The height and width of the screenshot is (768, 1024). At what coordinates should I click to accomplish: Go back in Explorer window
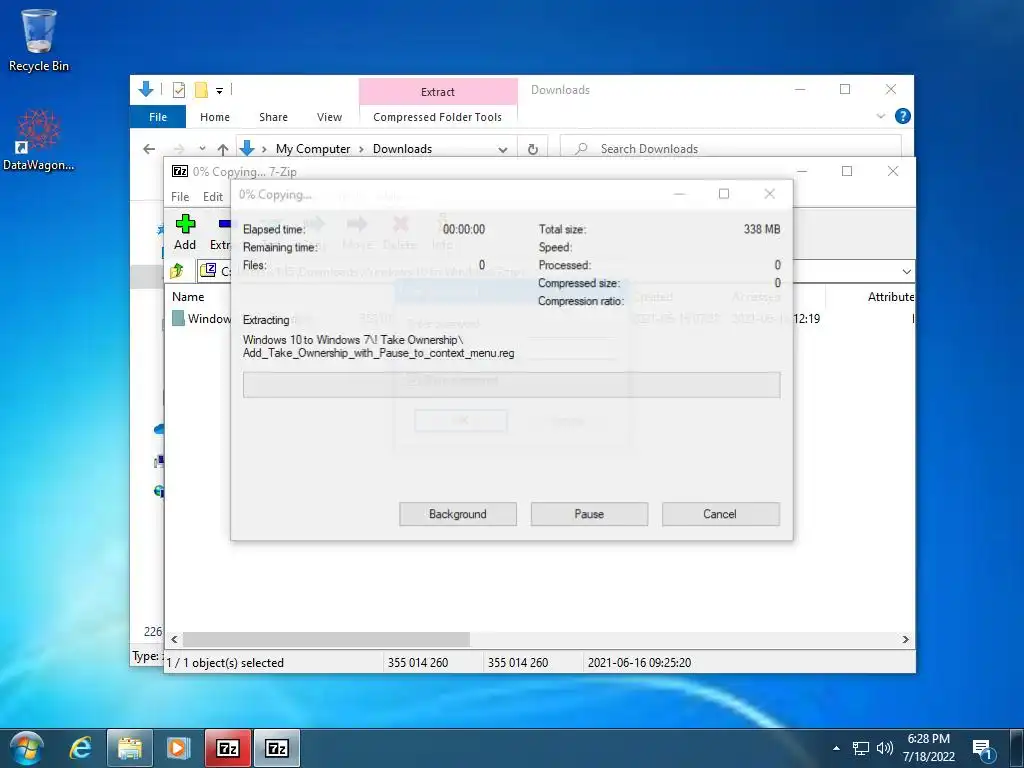(149, 149)
